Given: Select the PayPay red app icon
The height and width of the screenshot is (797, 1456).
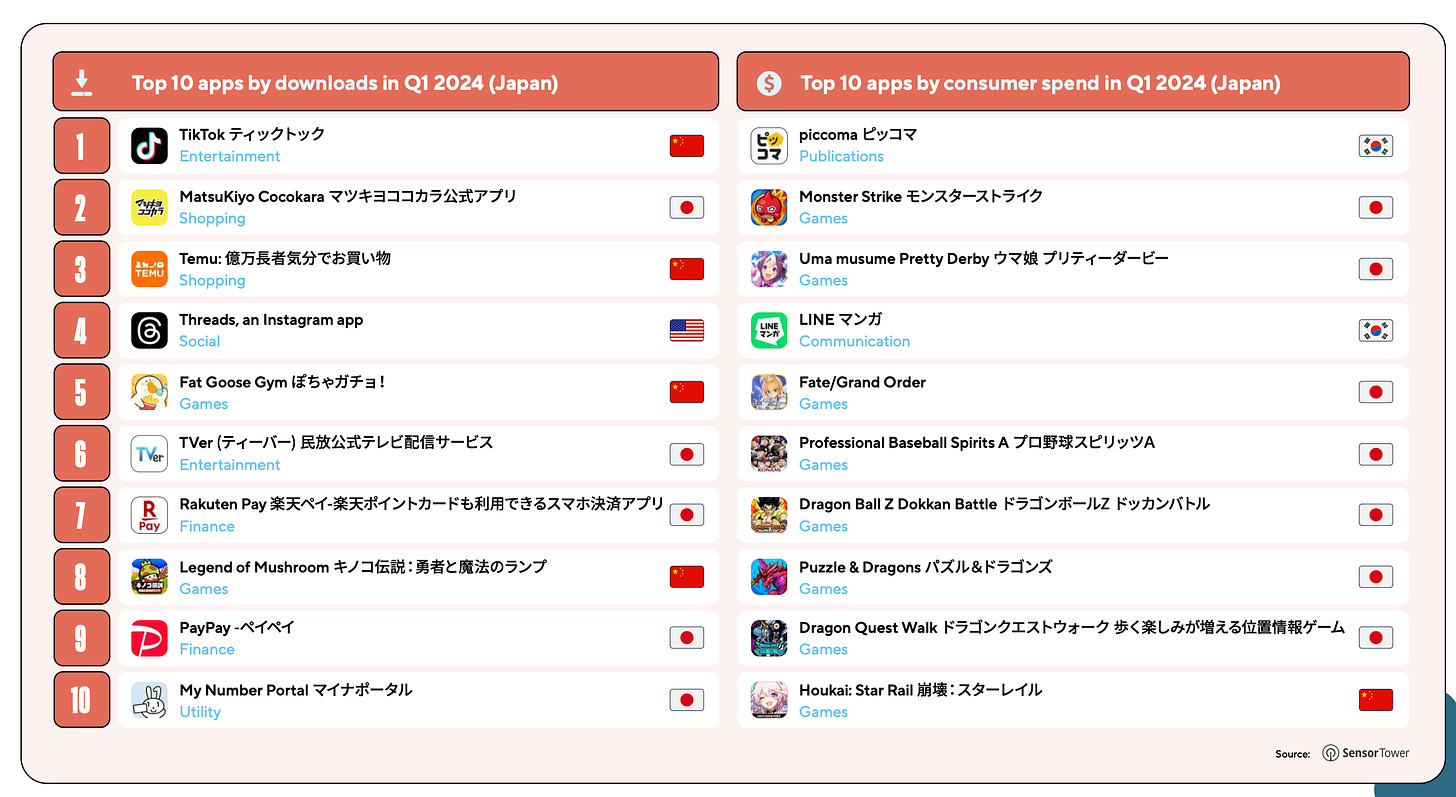Looking at the screenshot, I should tap(149, 638).
